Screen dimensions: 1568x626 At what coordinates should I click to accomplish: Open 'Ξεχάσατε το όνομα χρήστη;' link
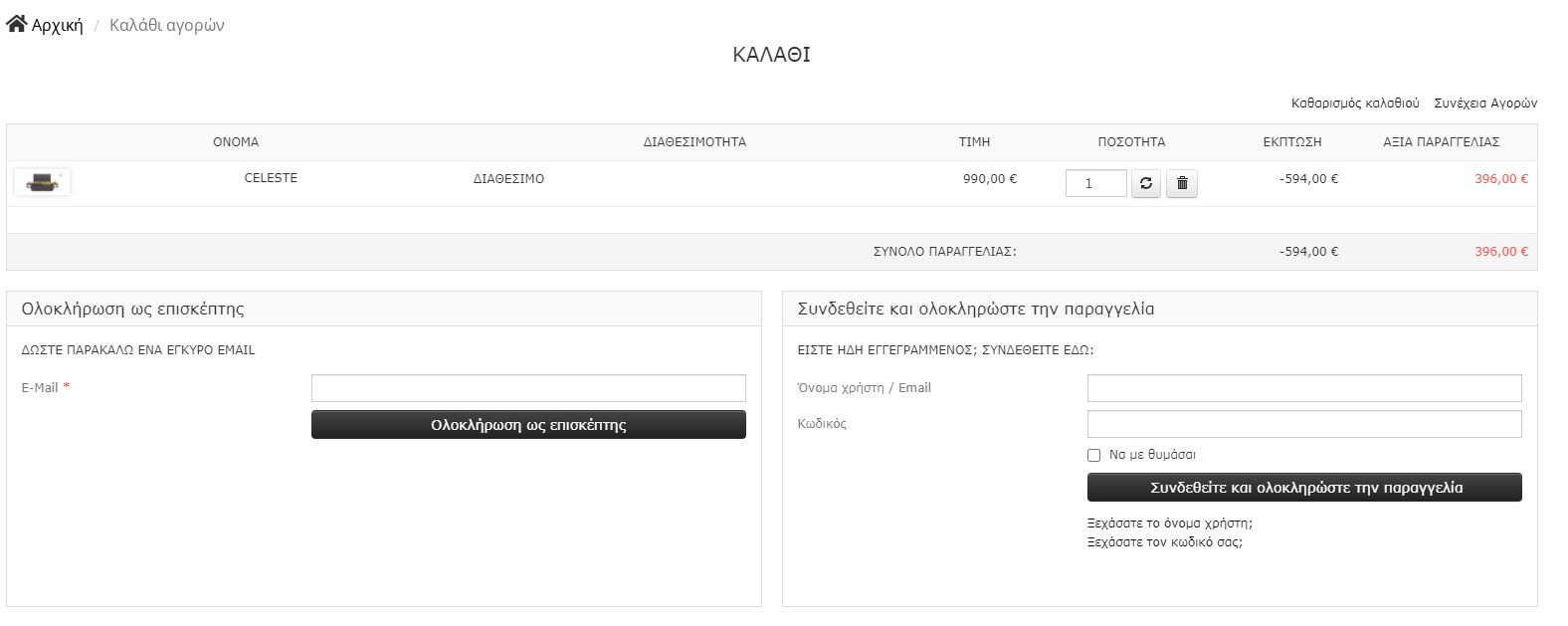(x=1170, y=523)
